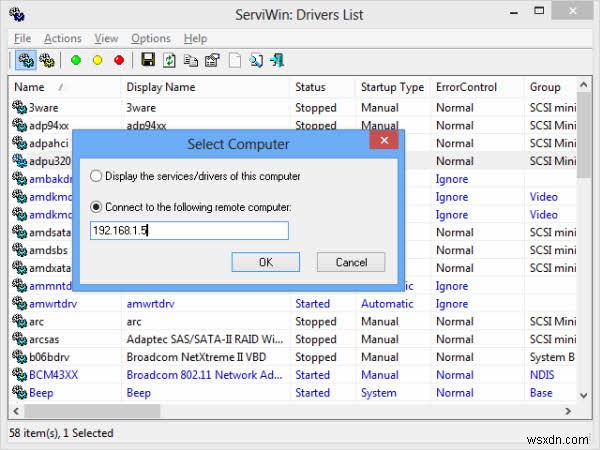Click the gear icon of amdsbs row
The image size is (600, 450).
[19, 250]
